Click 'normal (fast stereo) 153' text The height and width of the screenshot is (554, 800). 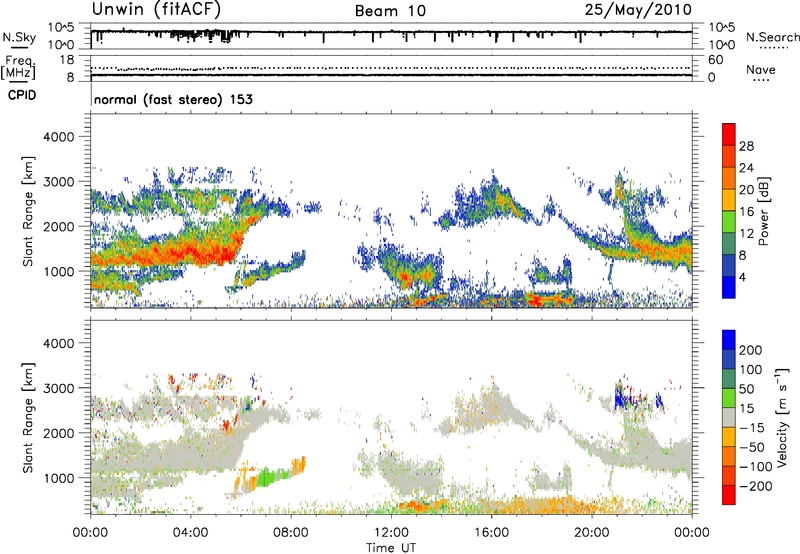click(x=173, y=99)
